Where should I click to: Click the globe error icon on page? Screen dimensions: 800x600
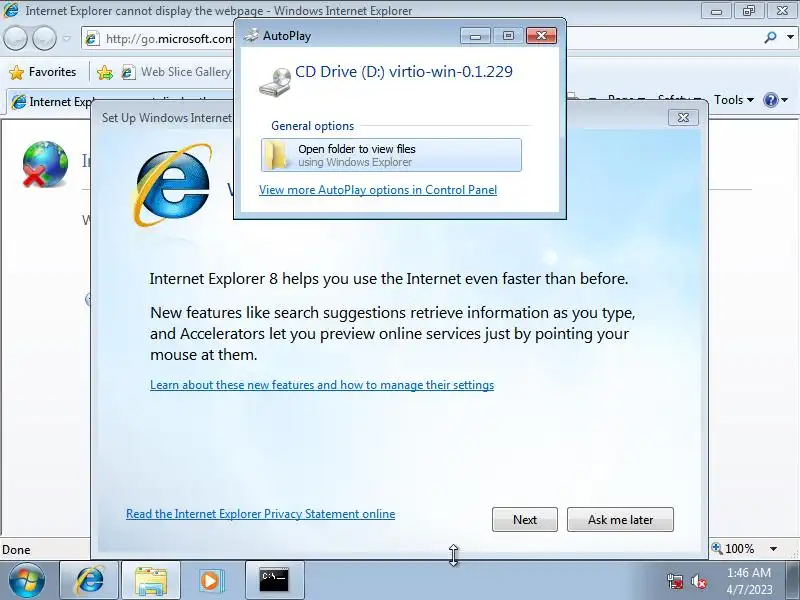[45, 164]
